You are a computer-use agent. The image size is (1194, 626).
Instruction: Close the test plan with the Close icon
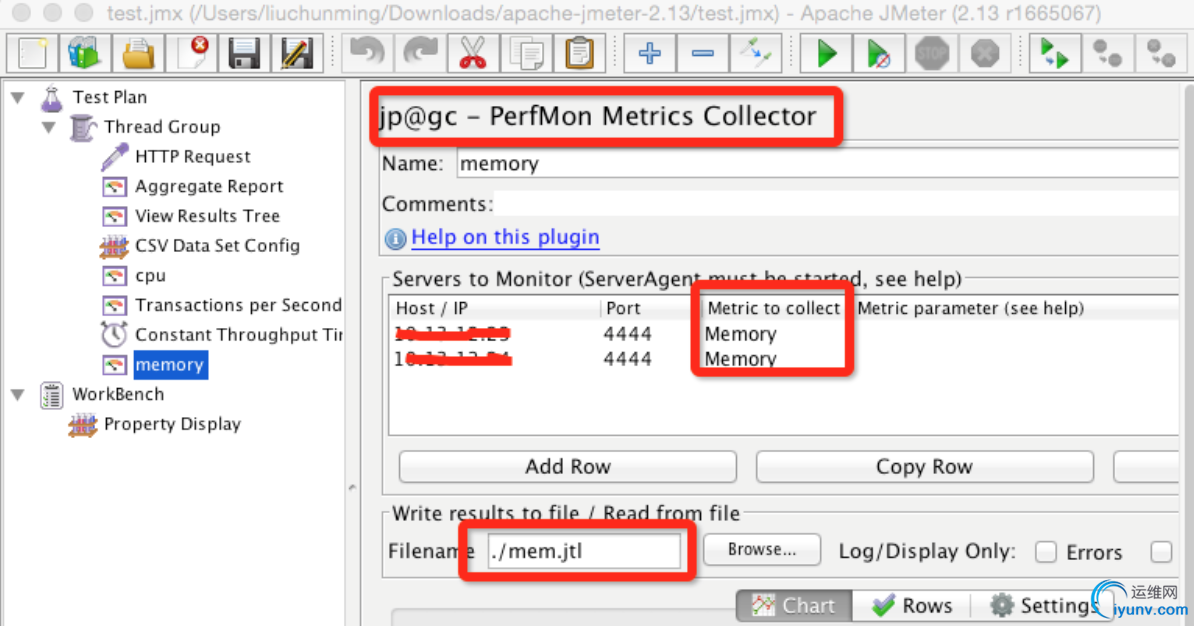pyautogui.click(x=191, y=53)
